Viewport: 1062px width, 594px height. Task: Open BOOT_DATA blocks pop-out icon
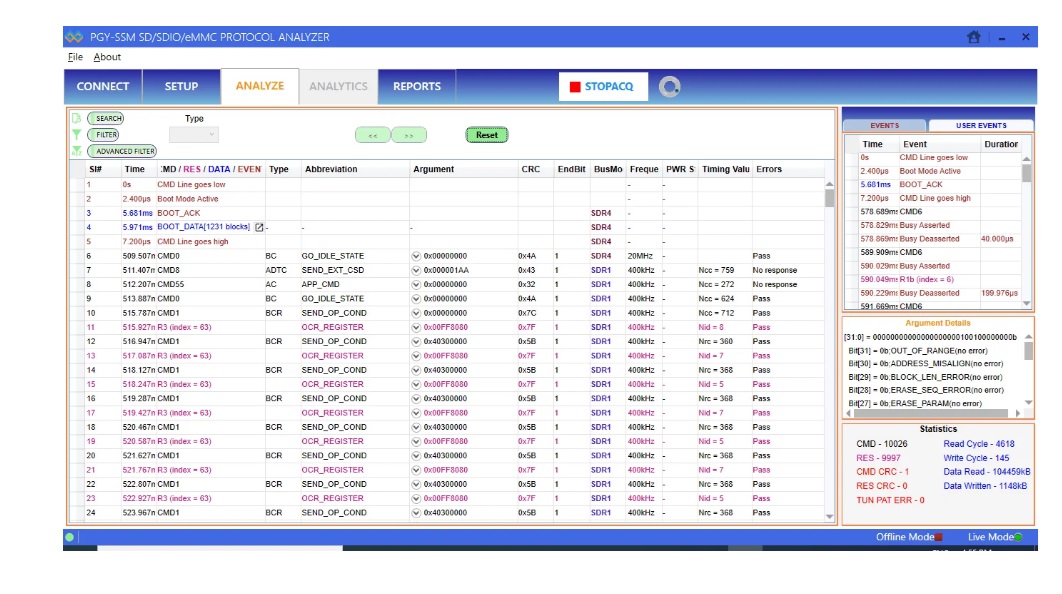tap(259, 227)
